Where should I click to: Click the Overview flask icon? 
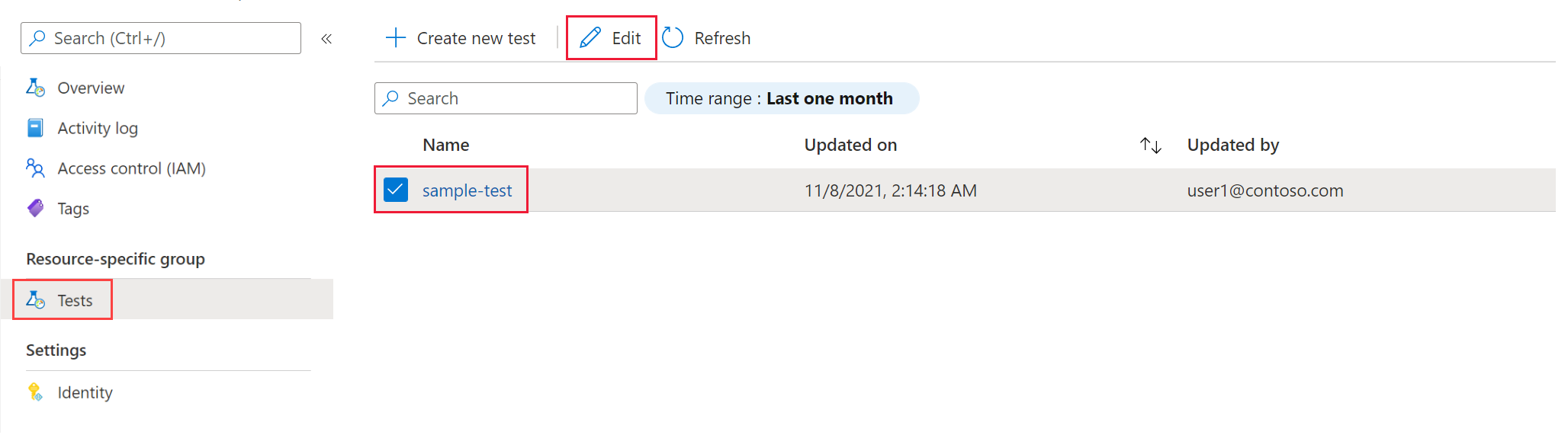(35, 88)
